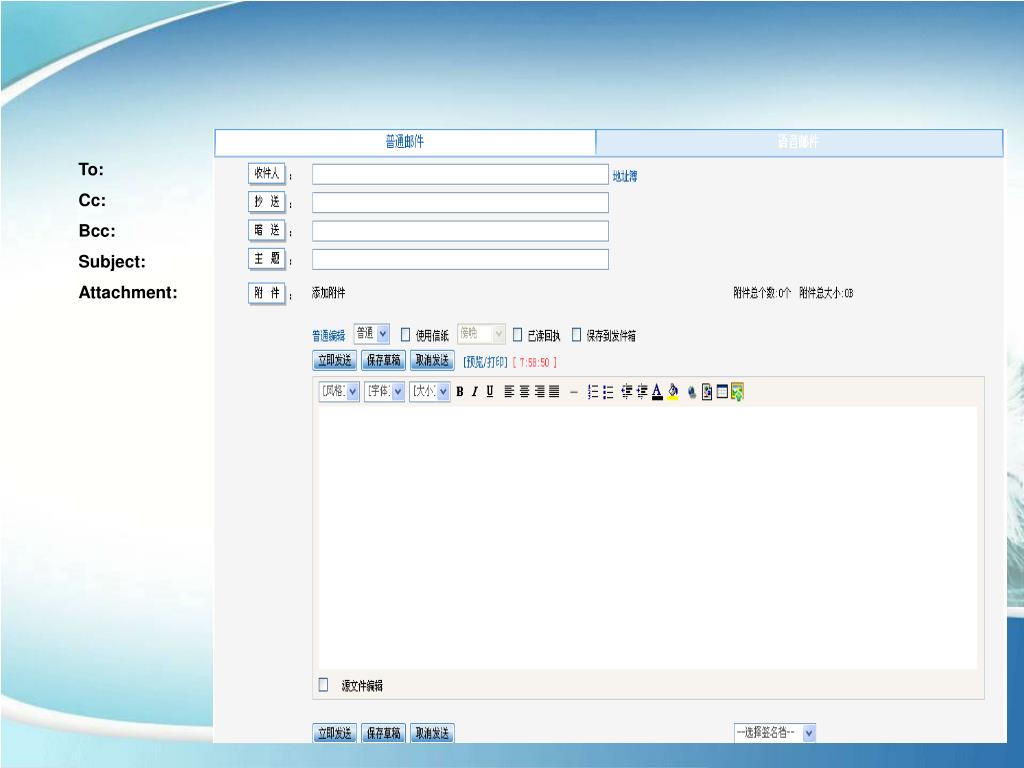Align message text to the left
Viewport: 1024px width, 768px height.
[x=509, y=392]
